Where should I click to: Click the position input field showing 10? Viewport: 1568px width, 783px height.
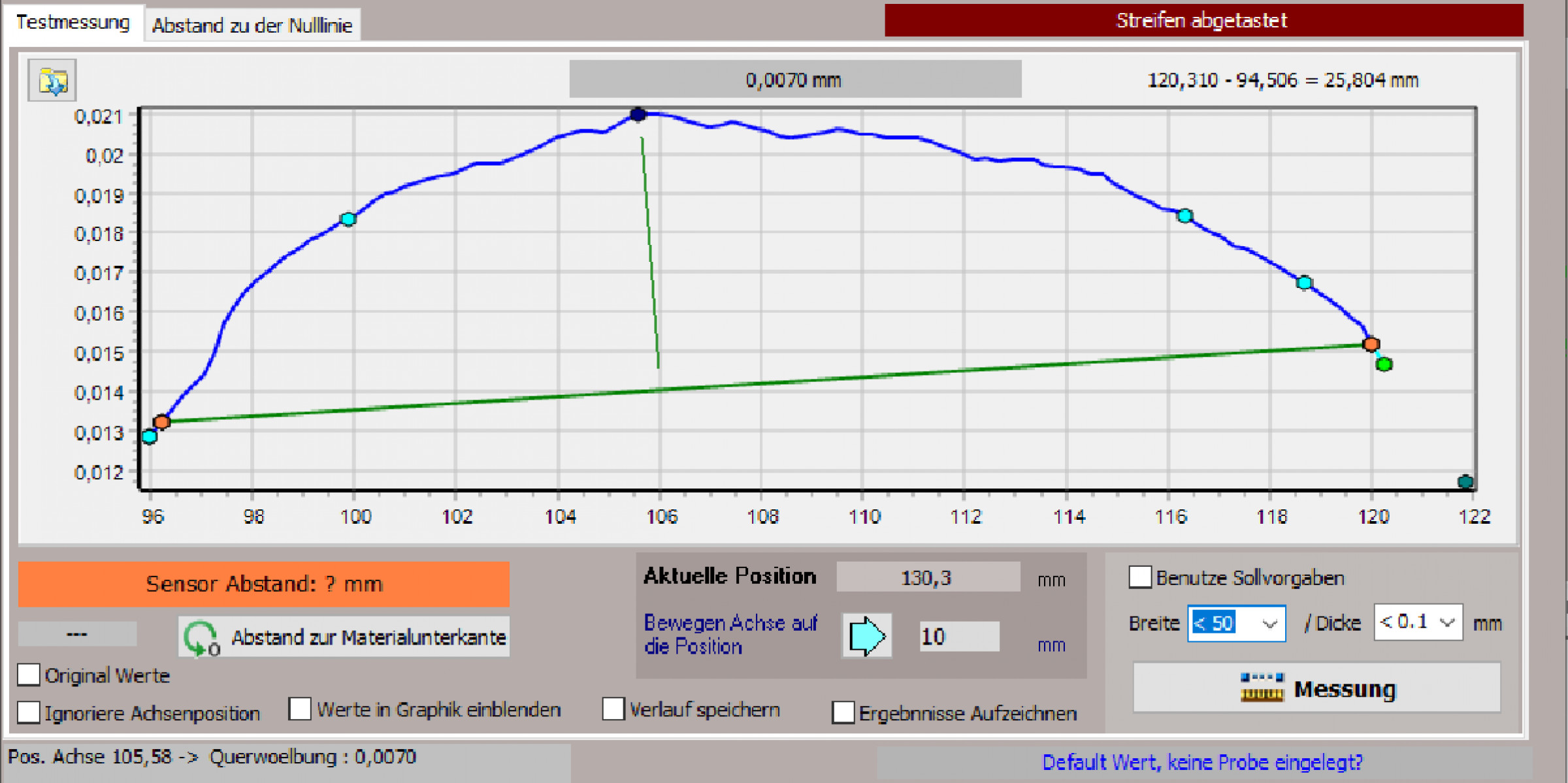point(958,636)
